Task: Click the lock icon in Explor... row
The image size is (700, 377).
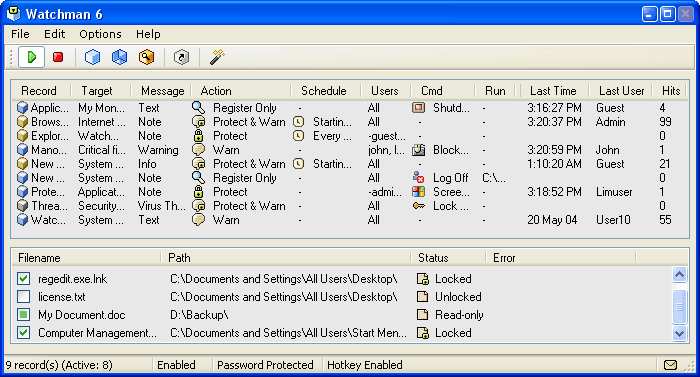Action: coord(198,136)
